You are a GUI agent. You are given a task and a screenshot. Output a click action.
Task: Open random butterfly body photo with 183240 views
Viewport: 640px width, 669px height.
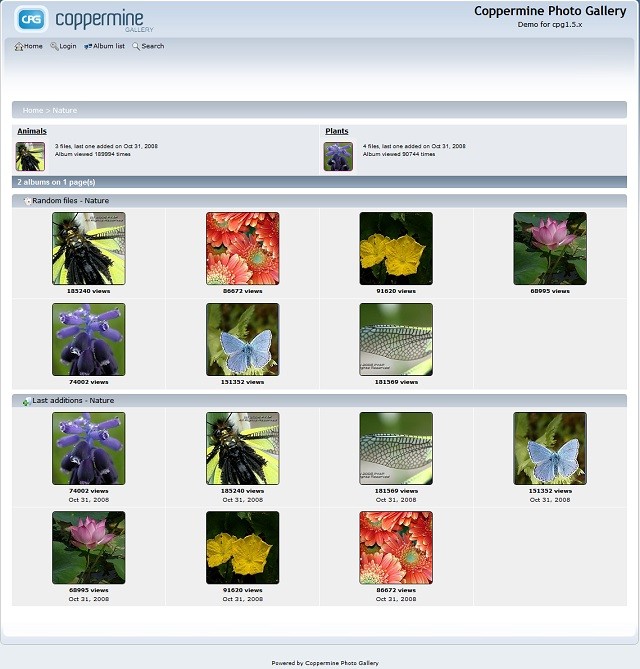click(89, 248)
